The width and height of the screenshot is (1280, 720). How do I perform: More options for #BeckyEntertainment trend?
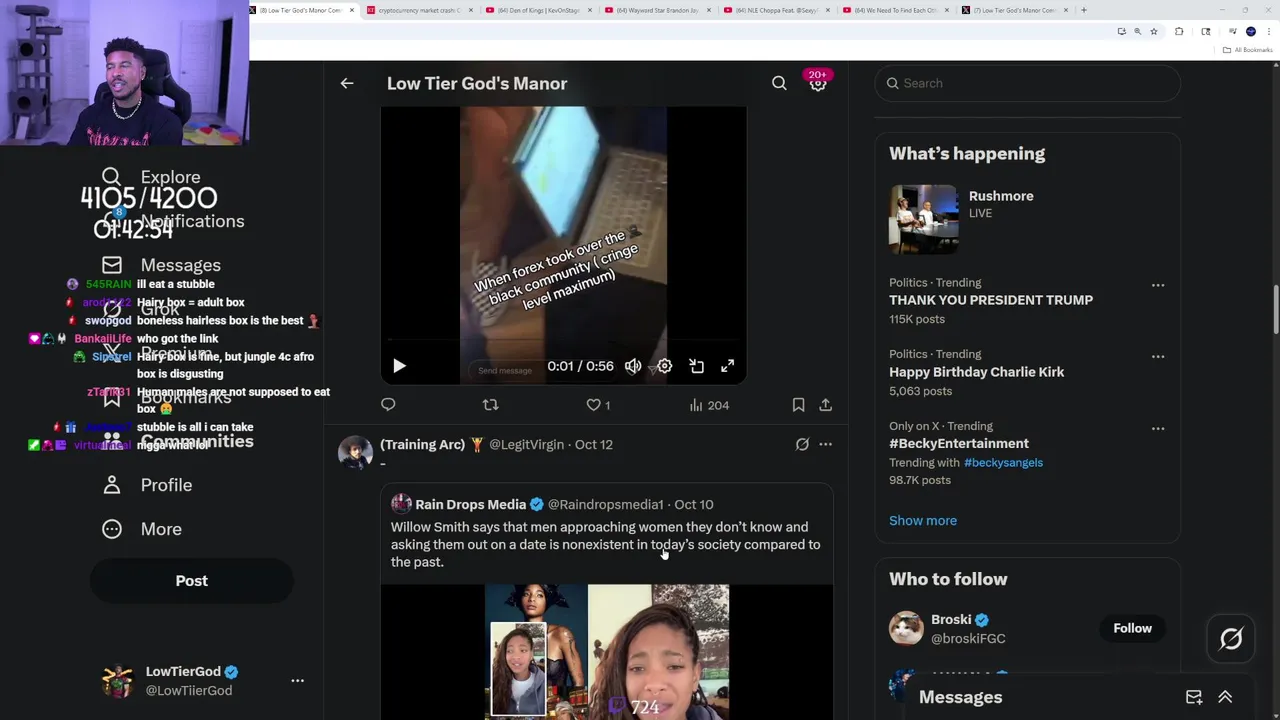coord(1158,428)
